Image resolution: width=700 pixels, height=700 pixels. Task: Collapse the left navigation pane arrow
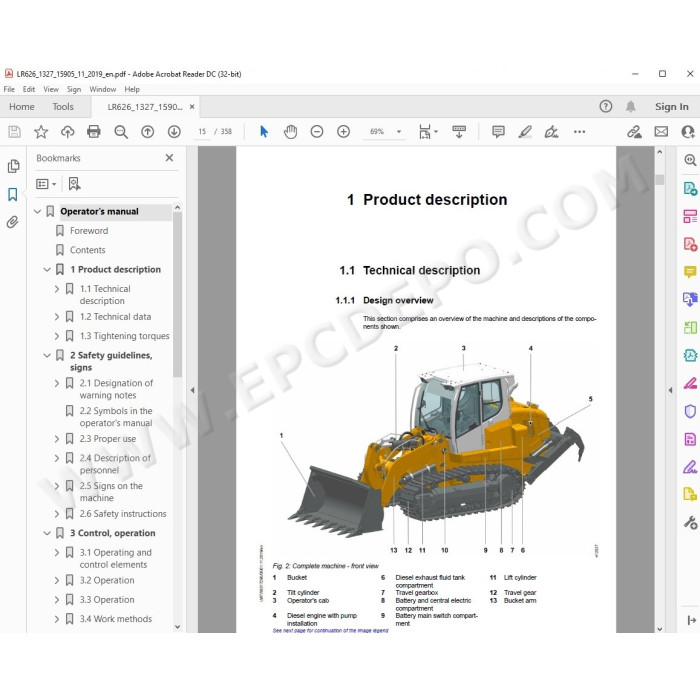click(x=192, y=391)
